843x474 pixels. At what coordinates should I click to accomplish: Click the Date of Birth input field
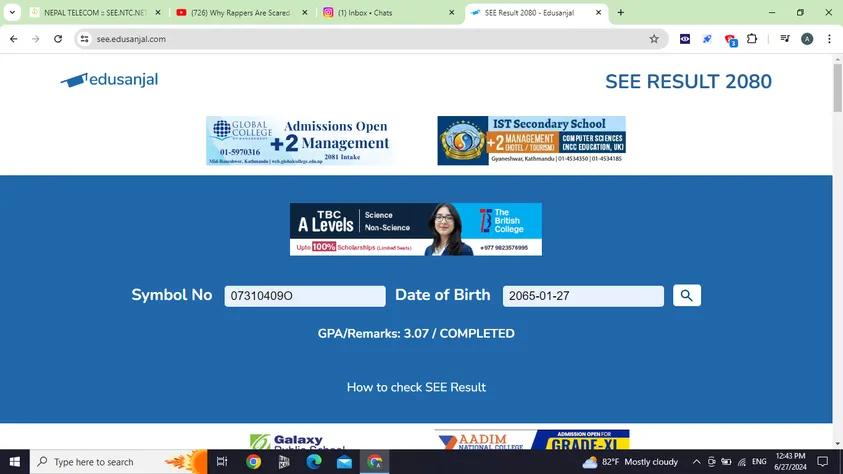coord(583,296)
